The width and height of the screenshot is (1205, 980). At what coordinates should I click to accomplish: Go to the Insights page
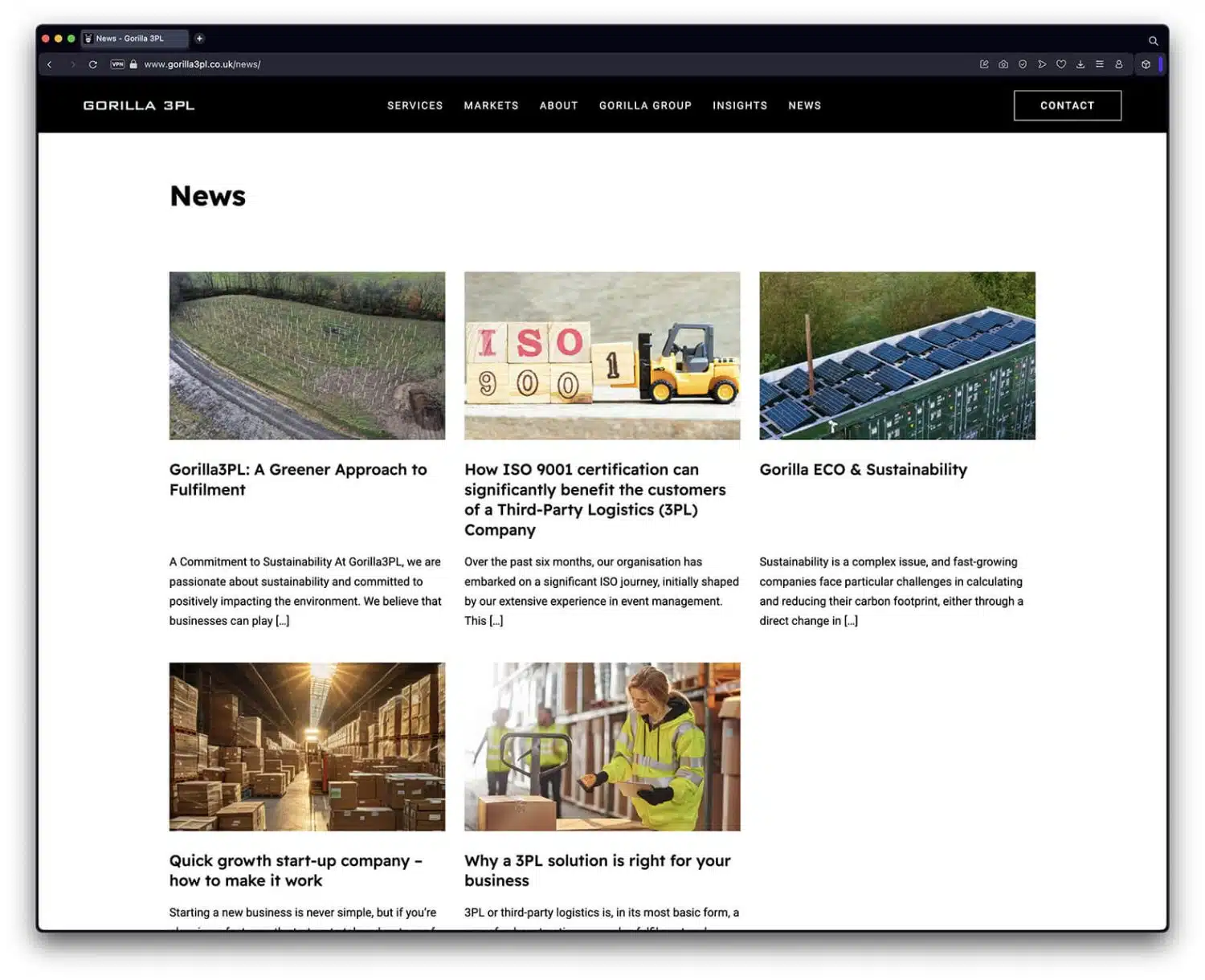(740, 105)
